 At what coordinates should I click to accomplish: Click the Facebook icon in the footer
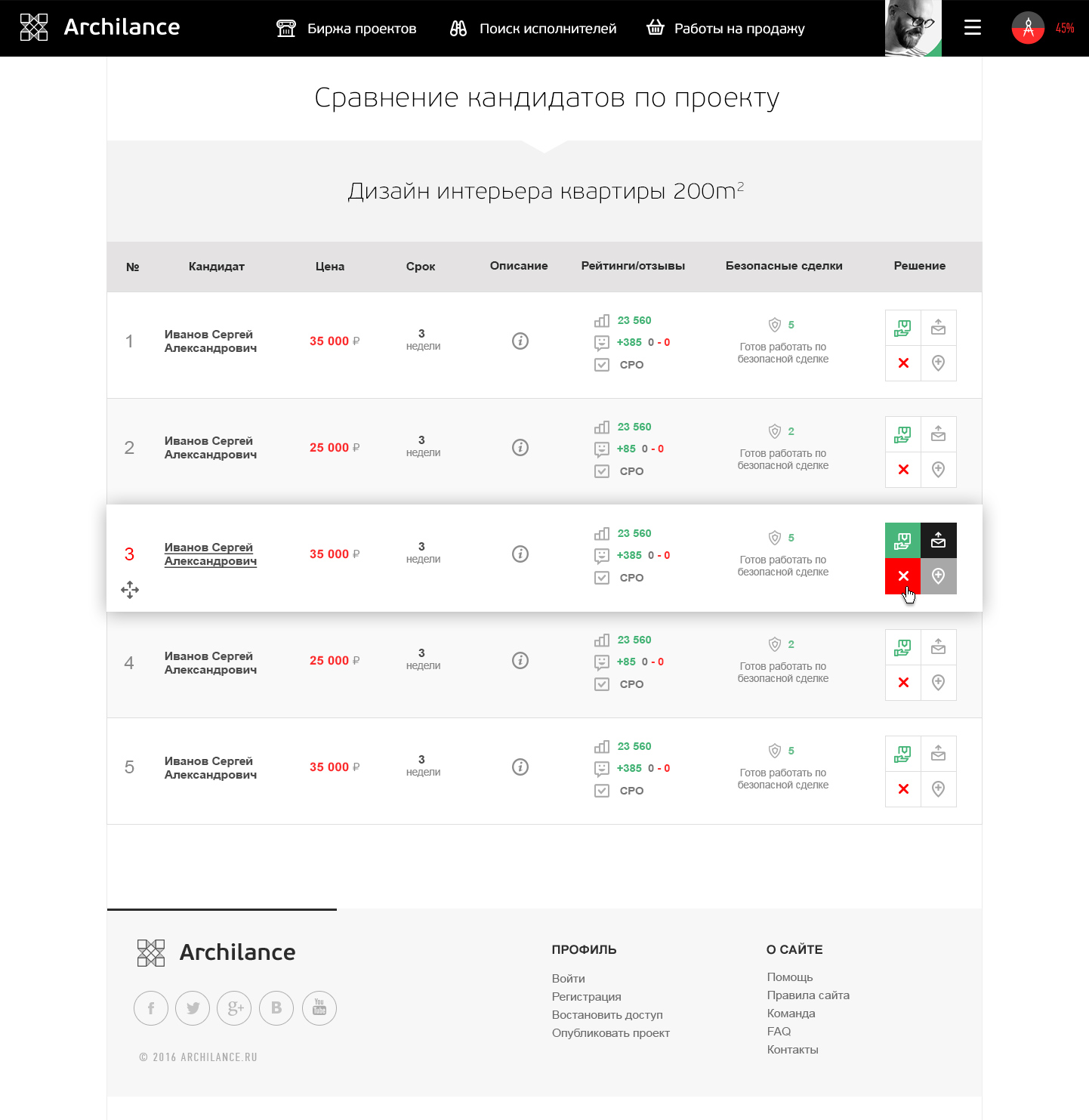coord(151,1008)
